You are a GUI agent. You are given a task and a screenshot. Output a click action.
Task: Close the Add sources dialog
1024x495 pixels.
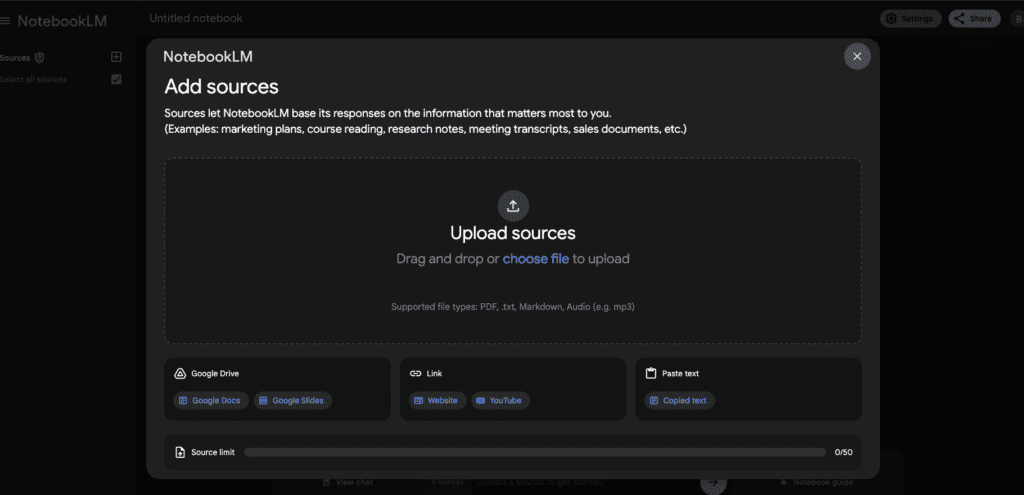coord(857,57)
